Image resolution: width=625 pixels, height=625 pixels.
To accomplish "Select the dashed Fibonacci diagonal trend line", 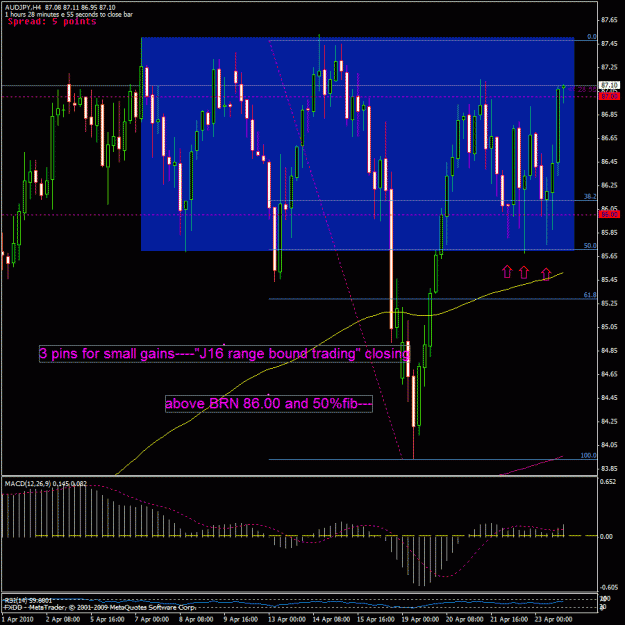I will point(336,250).
